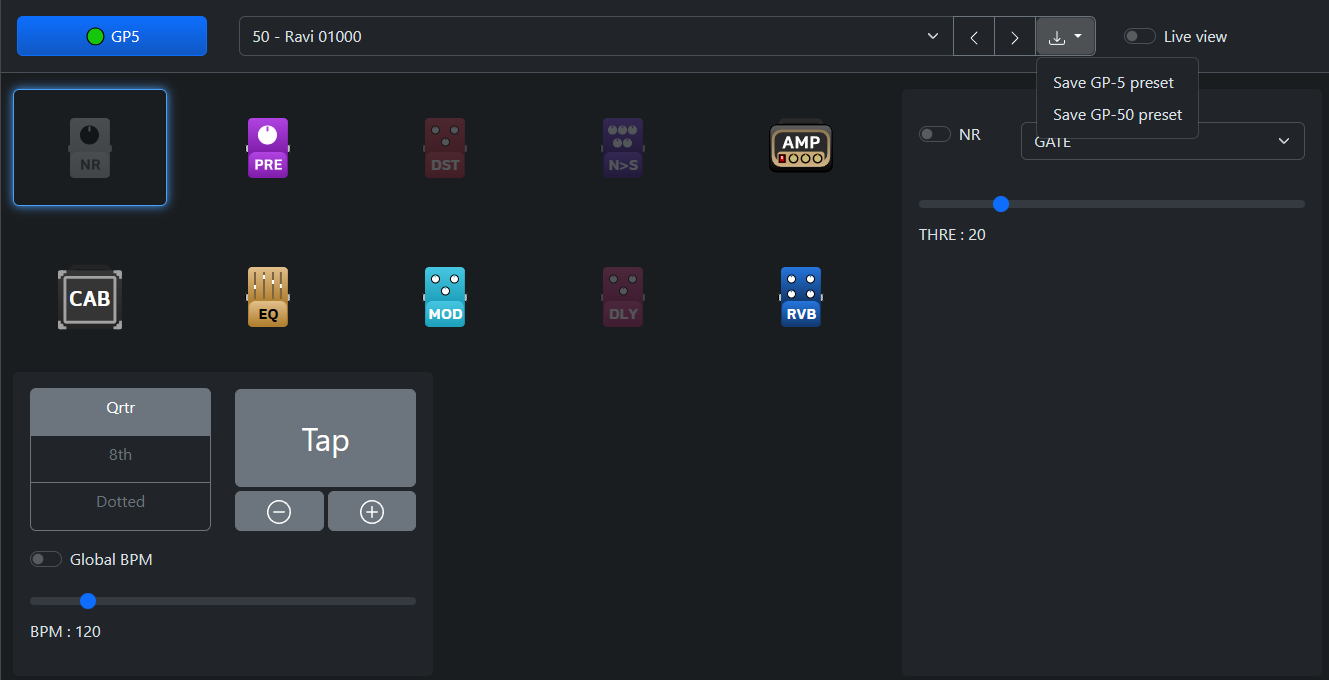This screenshot has width=1329, height=680.
Task: Expand the GATE type dropdown
Action: point(1162,142)
